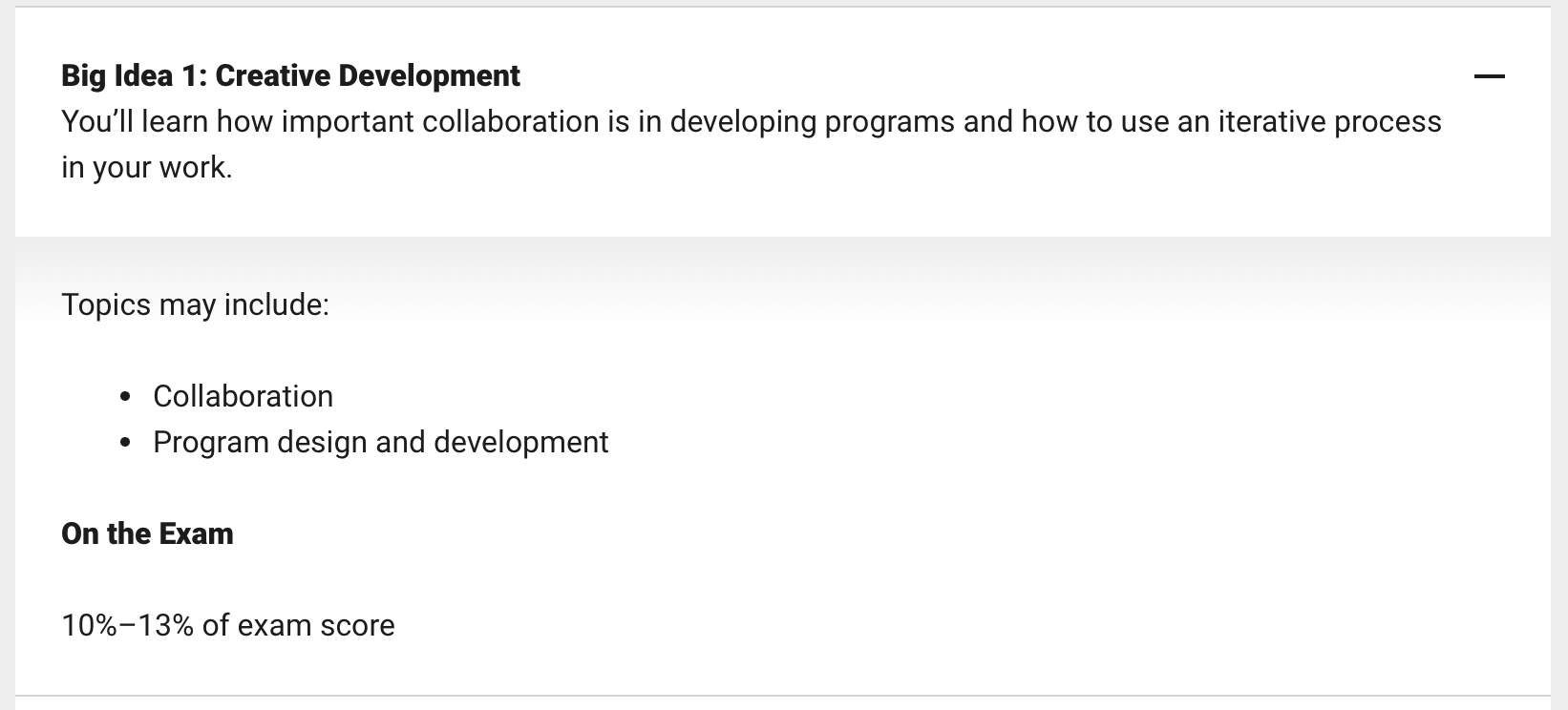Image resolution: width=1568 pixels, height=710 pixels.
Task: Click the Topics may include: label
Action: click(195, 304)
